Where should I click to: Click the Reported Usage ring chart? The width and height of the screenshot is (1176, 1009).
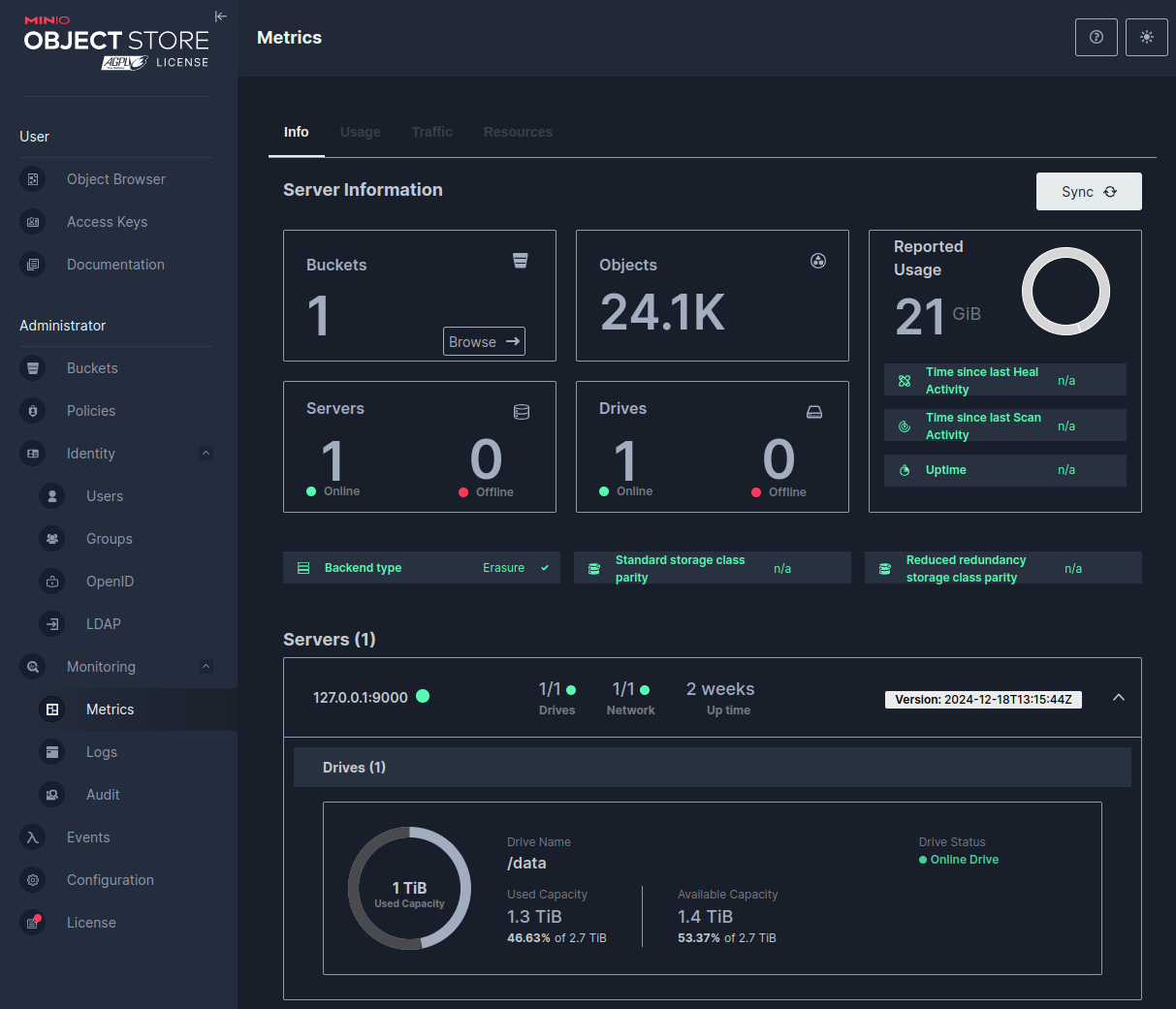(x=1065, y=292)
